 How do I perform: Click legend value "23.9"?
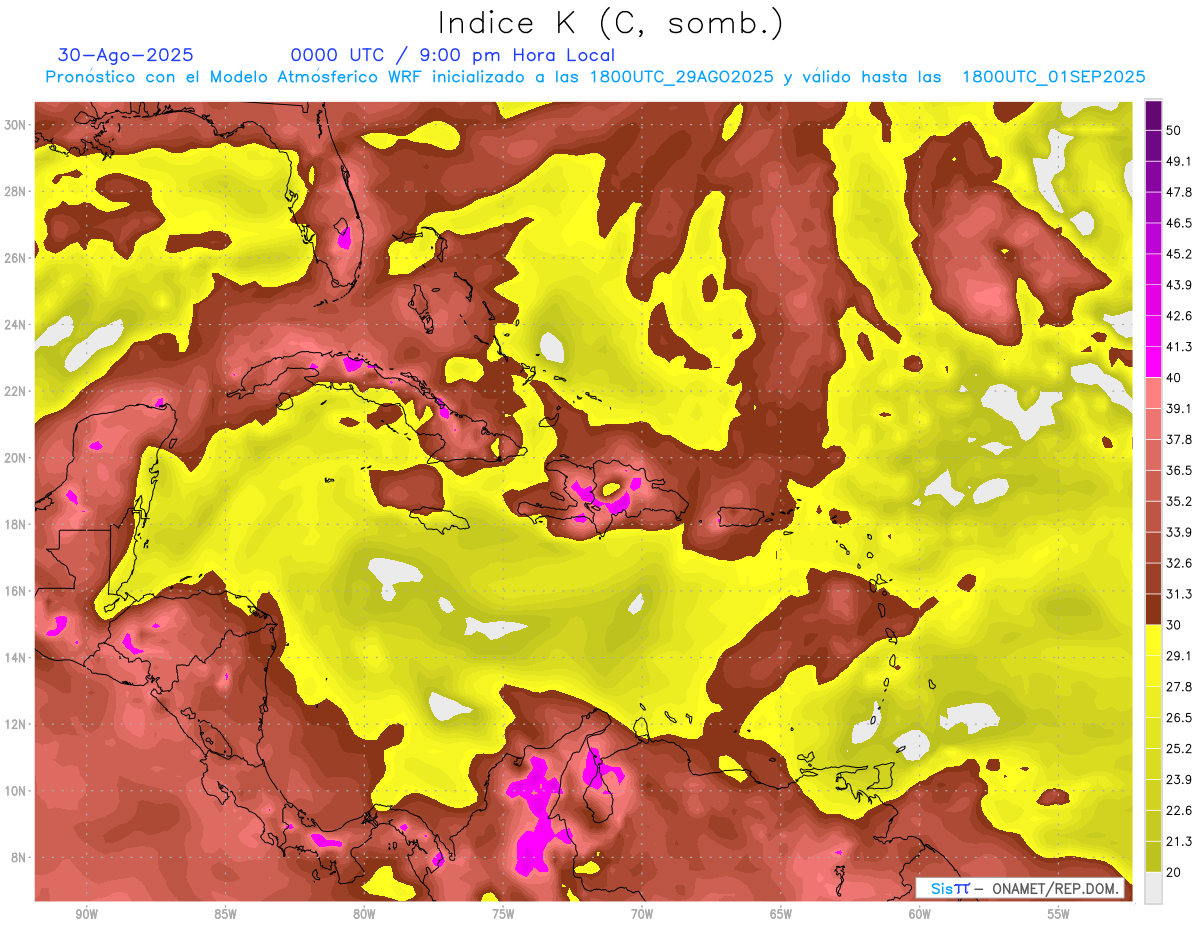[x=1178, y=779]
